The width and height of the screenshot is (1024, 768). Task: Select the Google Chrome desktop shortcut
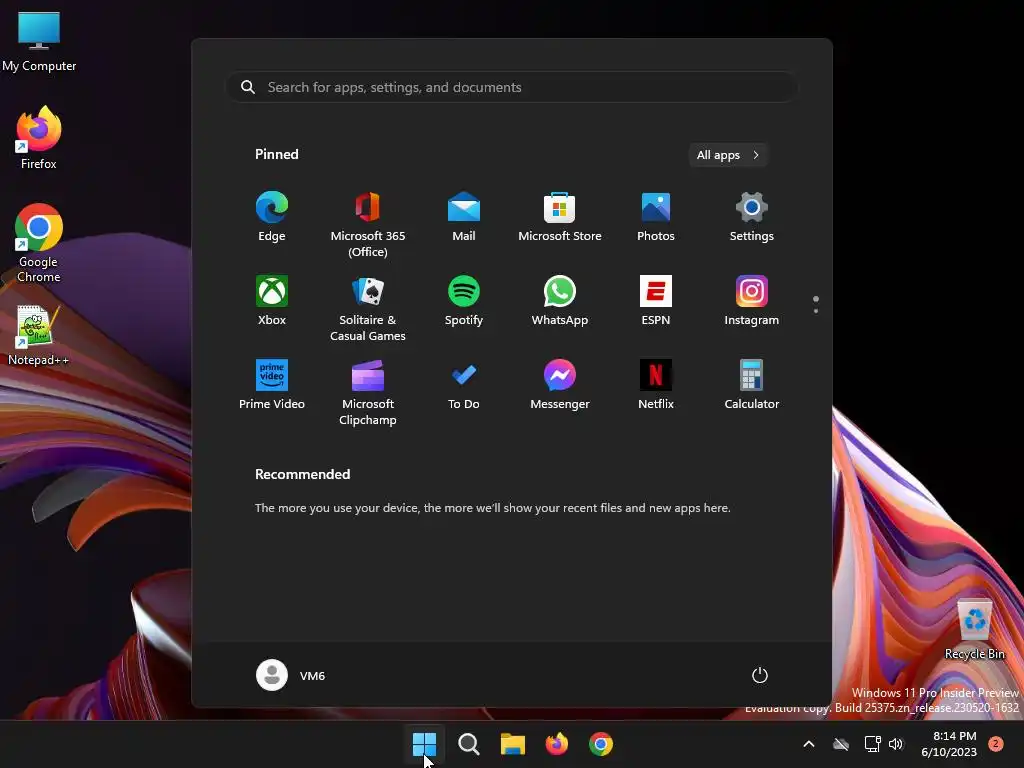coord(39,243)
